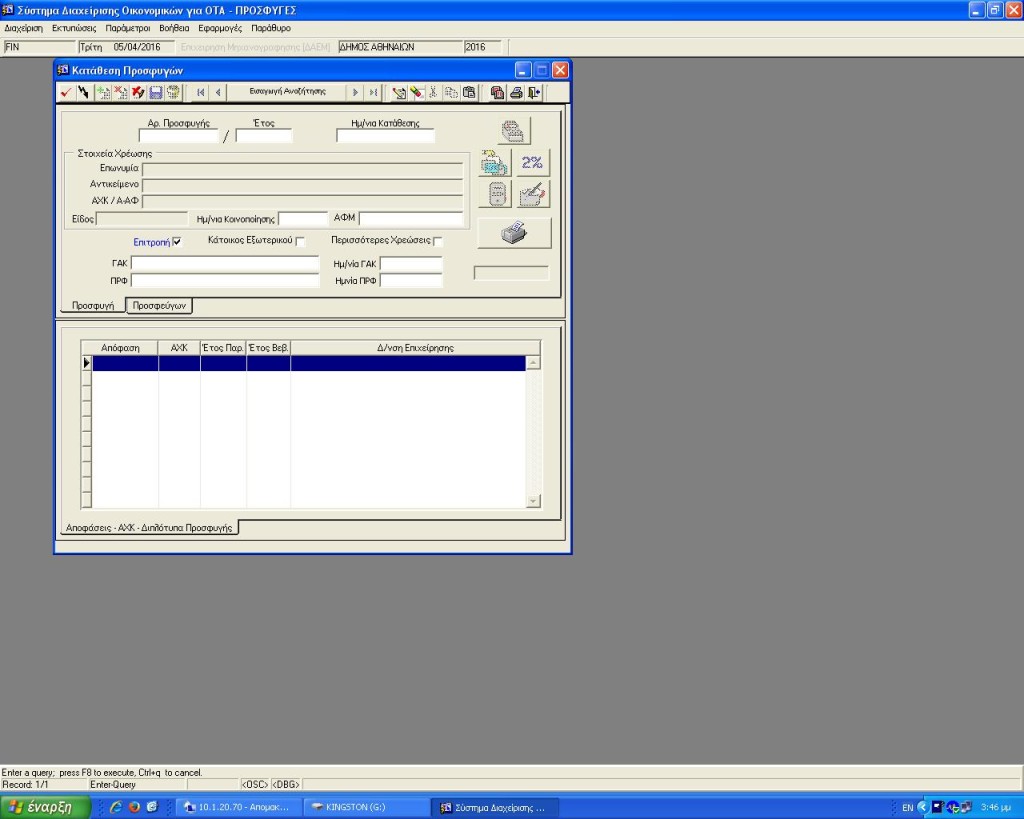Click the scissors cut icon

click(x=433, y=93)
